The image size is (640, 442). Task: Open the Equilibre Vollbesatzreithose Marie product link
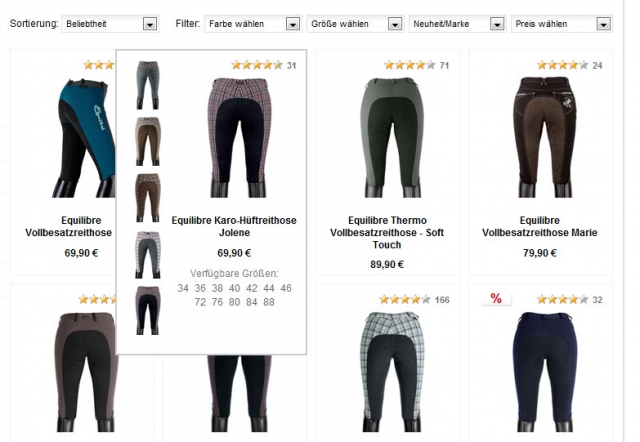[x=540, y=227]
